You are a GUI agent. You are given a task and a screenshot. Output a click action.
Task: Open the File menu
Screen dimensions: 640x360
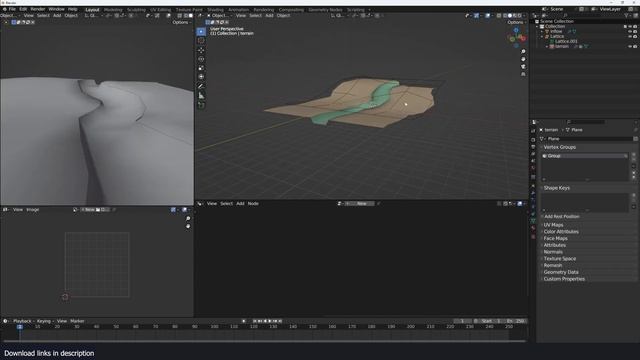12,9
